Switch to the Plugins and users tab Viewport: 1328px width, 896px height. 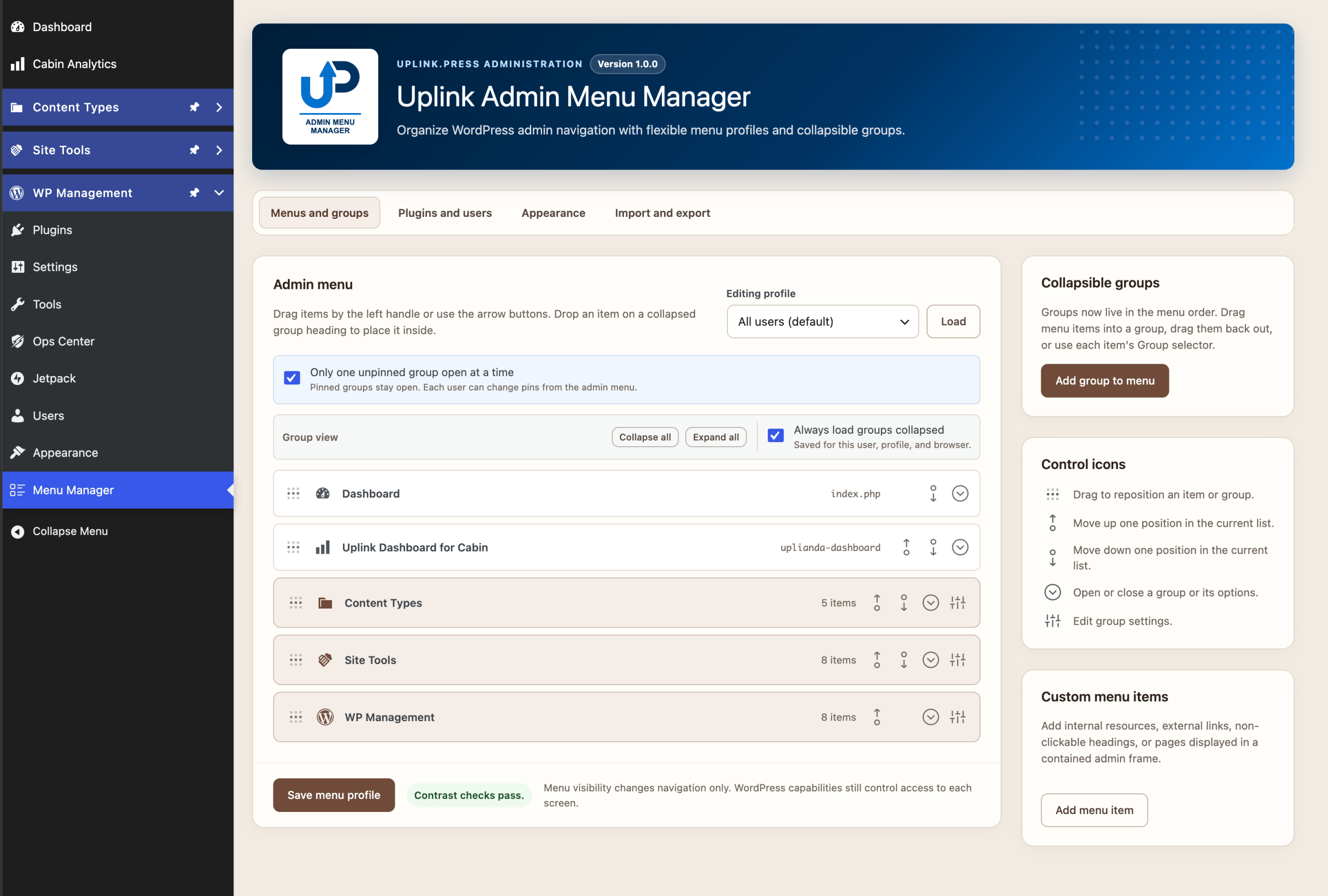point(445,213)
